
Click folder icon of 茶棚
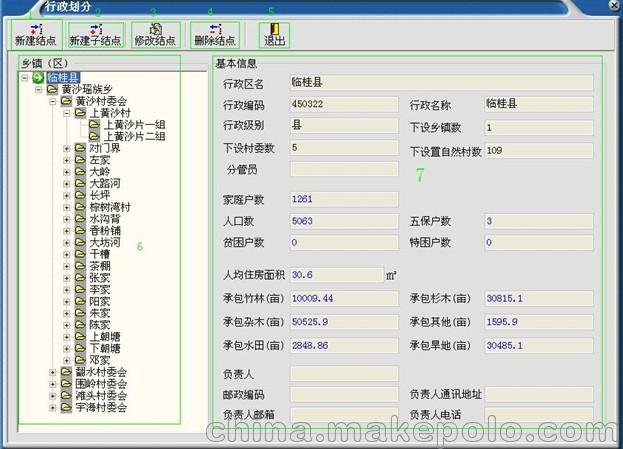[81, 266]
